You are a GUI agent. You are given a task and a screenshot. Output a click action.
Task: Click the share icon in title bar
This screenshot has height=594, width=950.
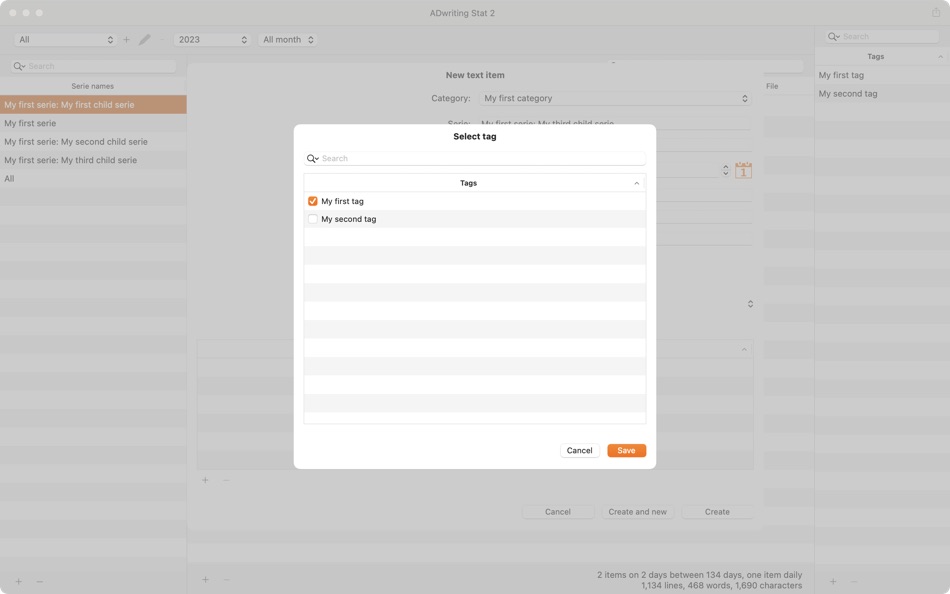click(935, 12)
